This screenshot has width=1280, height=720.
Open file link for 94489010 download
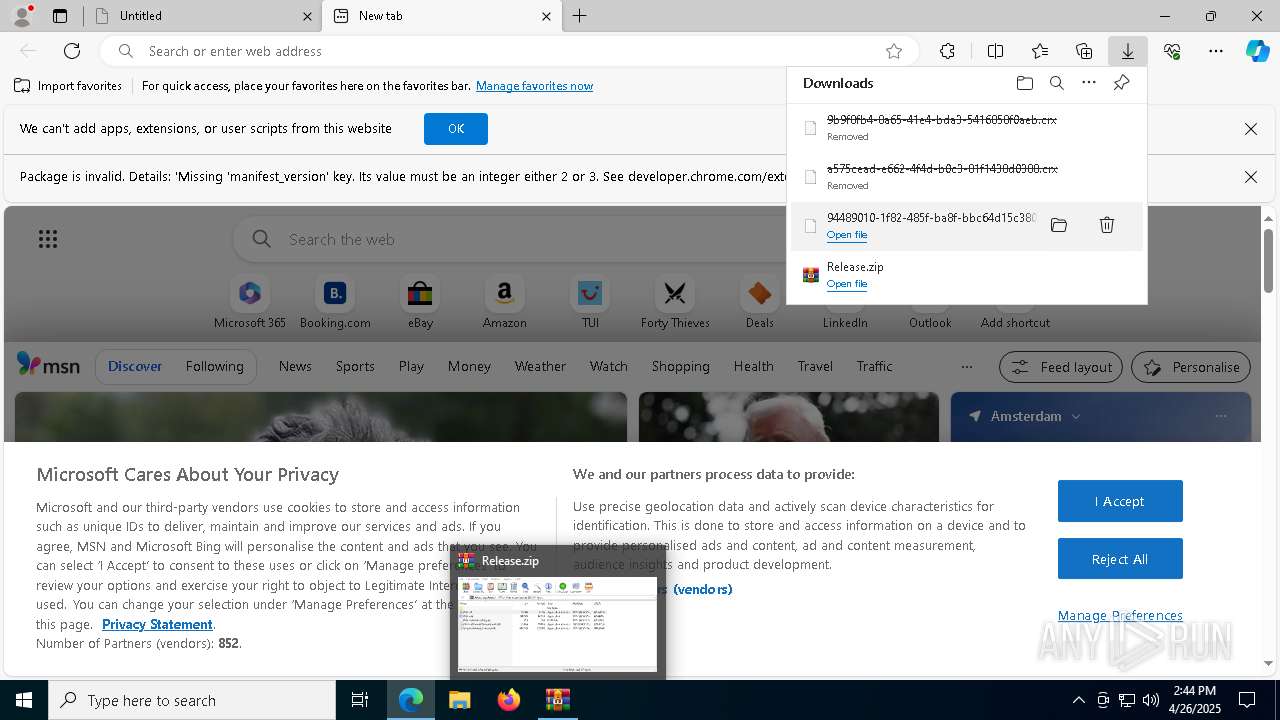tap(847, 235)
